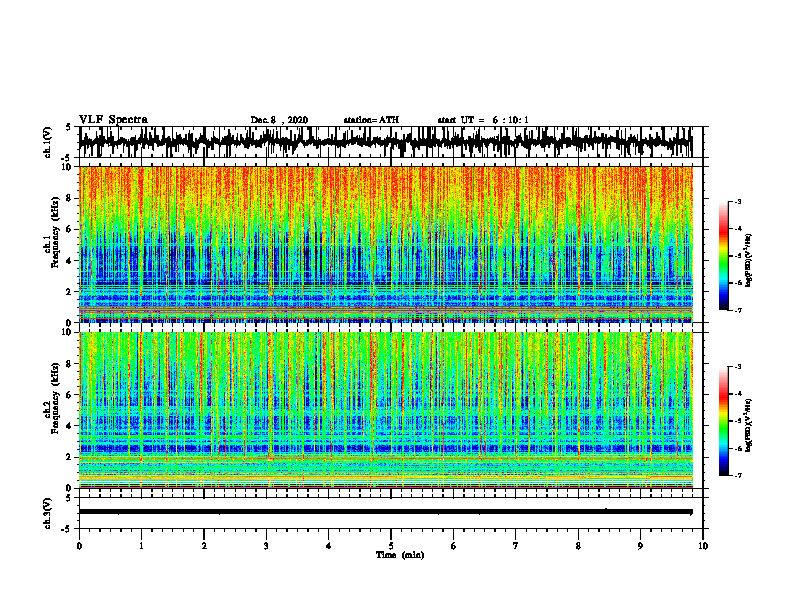Click the date text "Dec. 8, 2020"
The height and width of the screenshot is (612, 792).
coord(279,120)
